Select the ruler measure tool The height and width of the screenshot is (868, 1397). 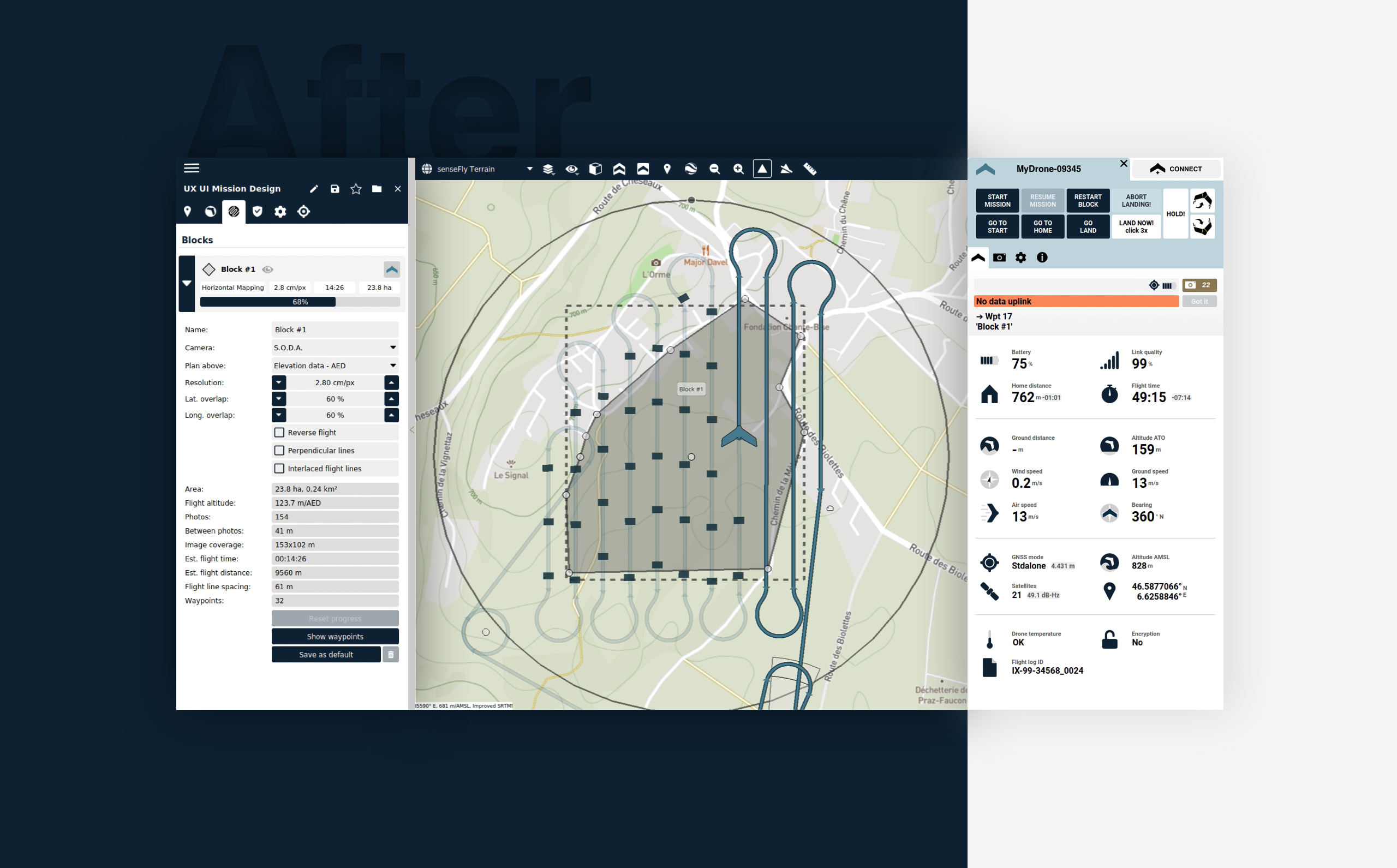[810, 169]
